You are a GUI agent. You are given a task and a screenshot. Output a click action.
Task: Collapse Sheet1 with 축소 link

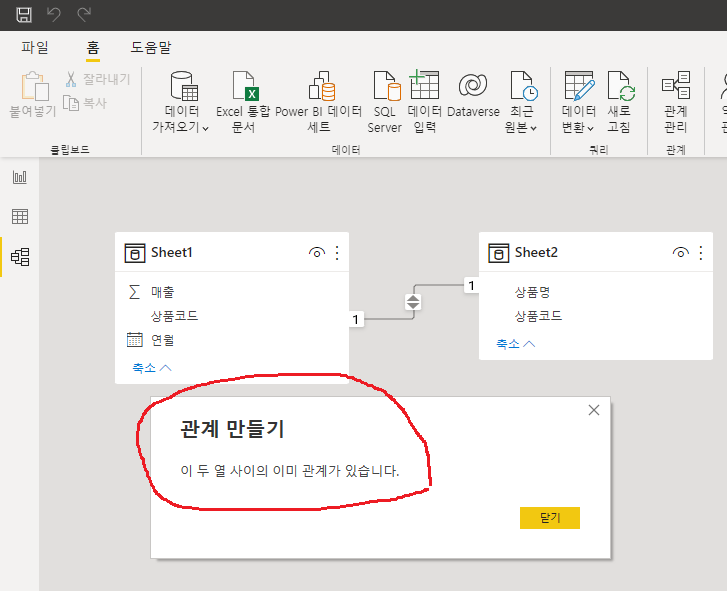(x=152, y=368)
